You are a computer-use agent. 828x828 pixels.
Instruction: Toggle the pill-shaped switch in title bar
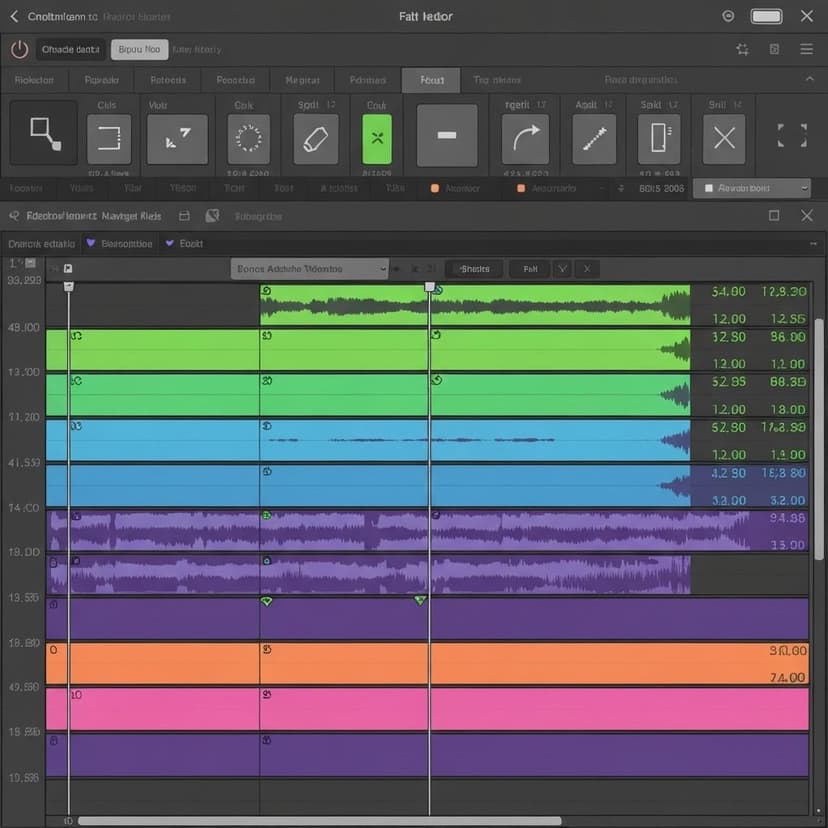point(766,16)
